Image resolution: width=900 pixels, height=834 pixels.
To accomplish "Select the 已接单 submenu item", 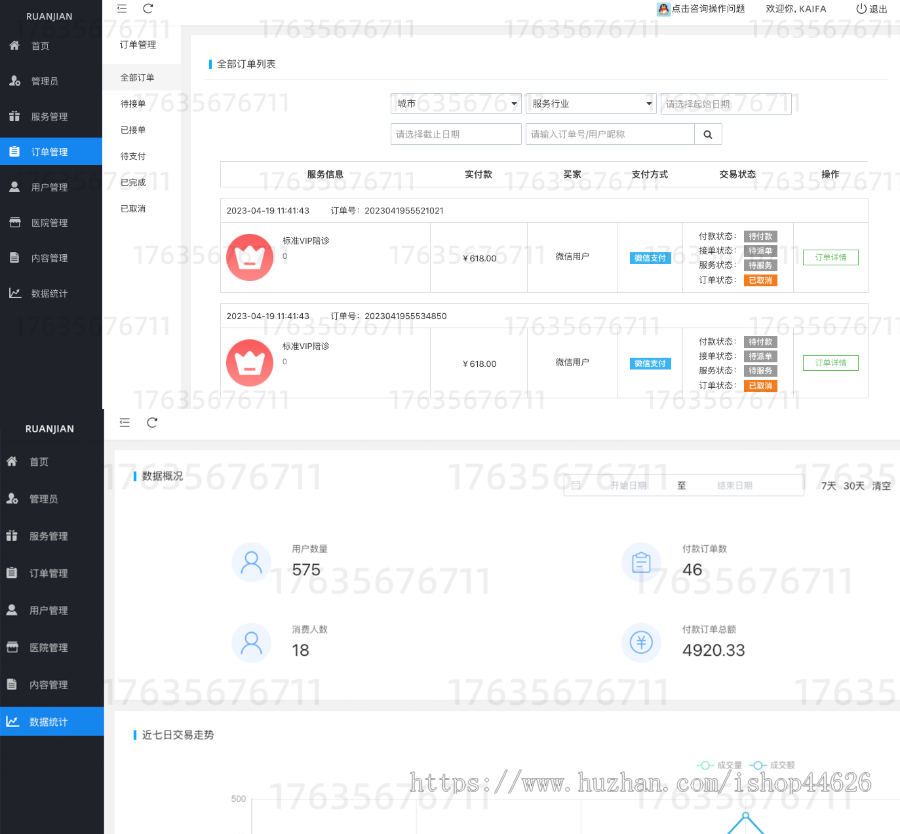I will point(133,130).
